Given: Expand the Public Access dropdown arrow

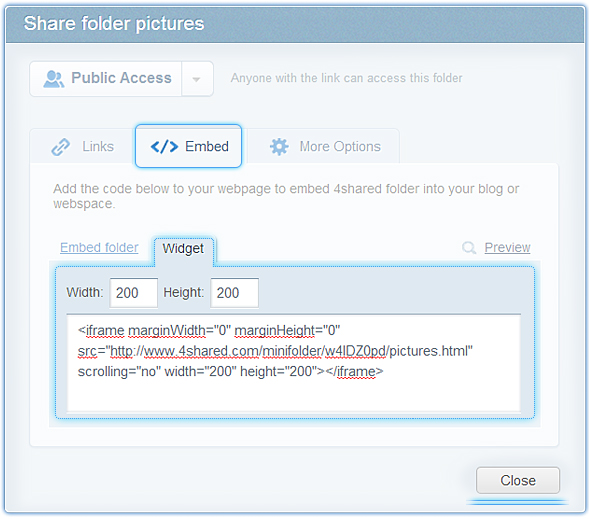Looking at the screenshot, I should click(196, 79).
